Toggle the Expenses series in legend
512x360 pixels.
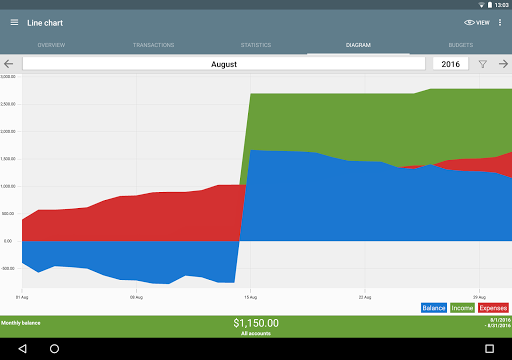tap(493, 308)
